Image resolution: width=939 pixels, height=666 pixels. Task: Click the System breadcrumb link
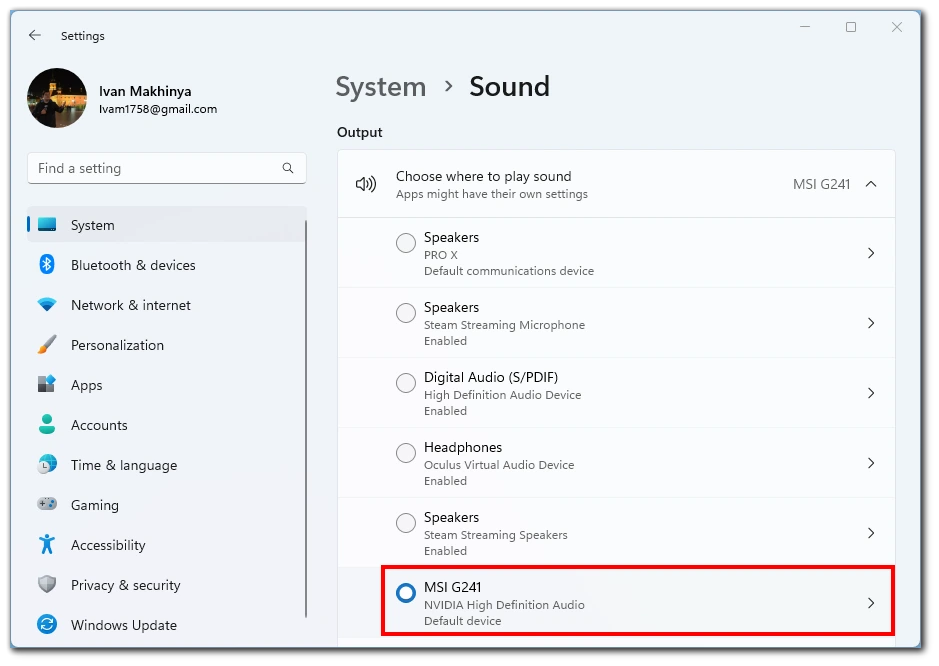point(381,87)
